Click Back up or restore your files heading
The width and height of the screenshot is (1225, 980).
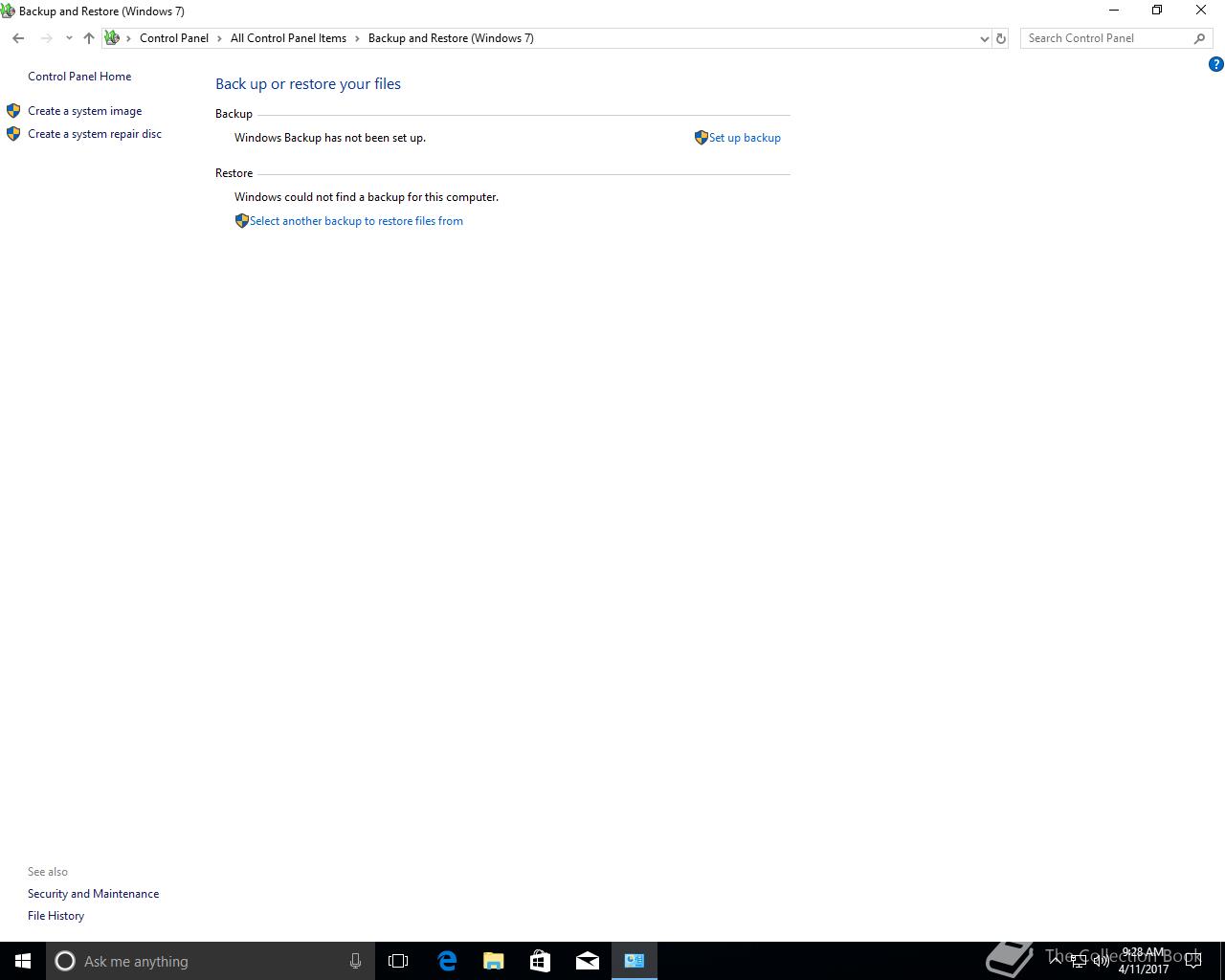(308, 84)
